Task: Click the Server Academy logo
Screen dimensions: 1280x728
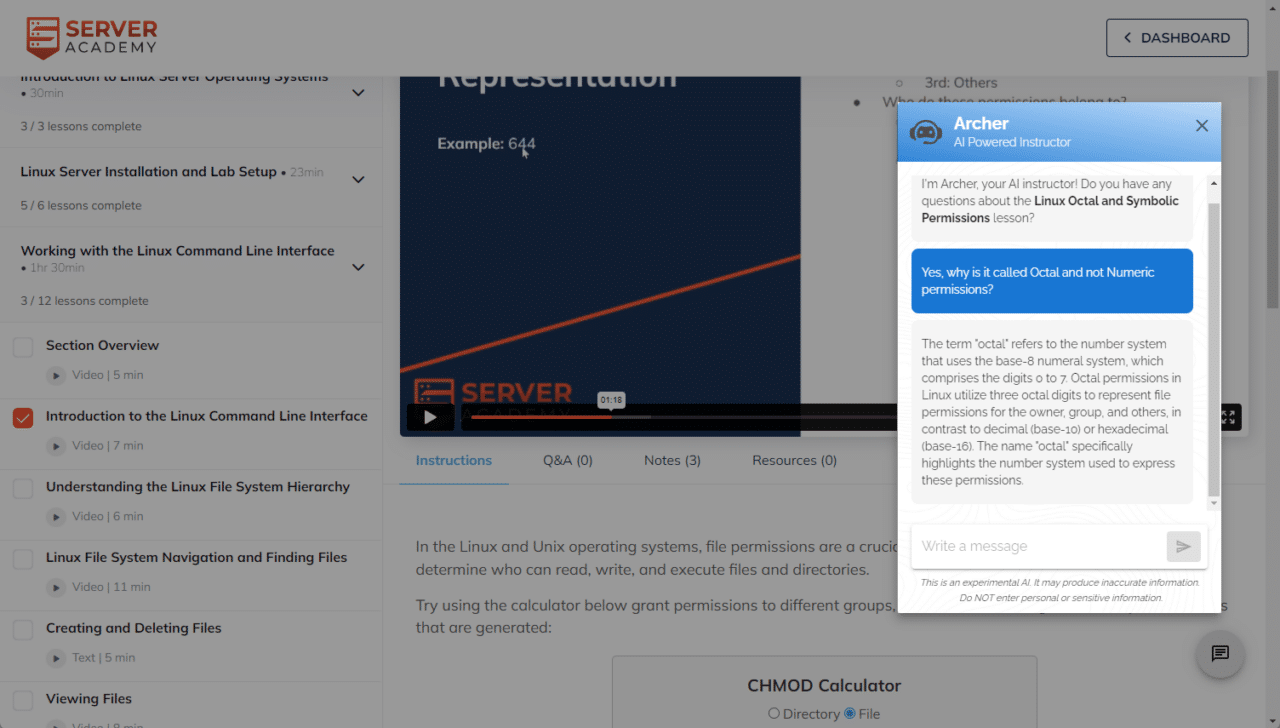Action: pyautogui.click(x=91, y=38)
